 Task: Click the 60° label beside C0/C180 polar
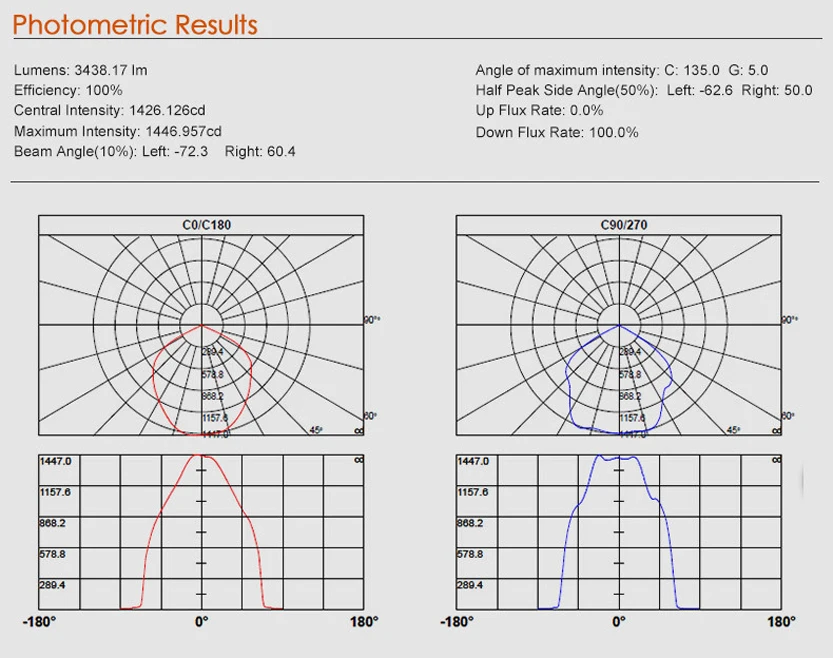click(x=370, y=416)
